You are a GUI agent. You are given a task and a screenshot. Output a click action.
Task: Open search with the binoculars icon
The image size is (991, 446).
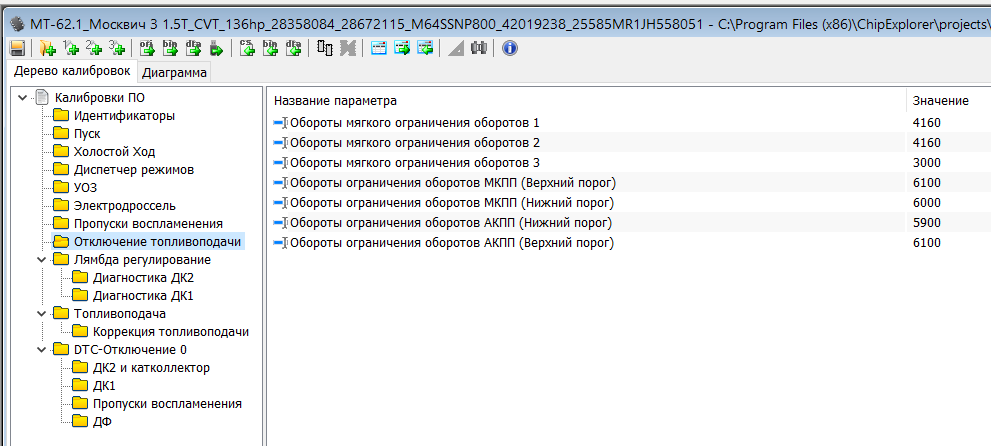click(x=478, y=47)
